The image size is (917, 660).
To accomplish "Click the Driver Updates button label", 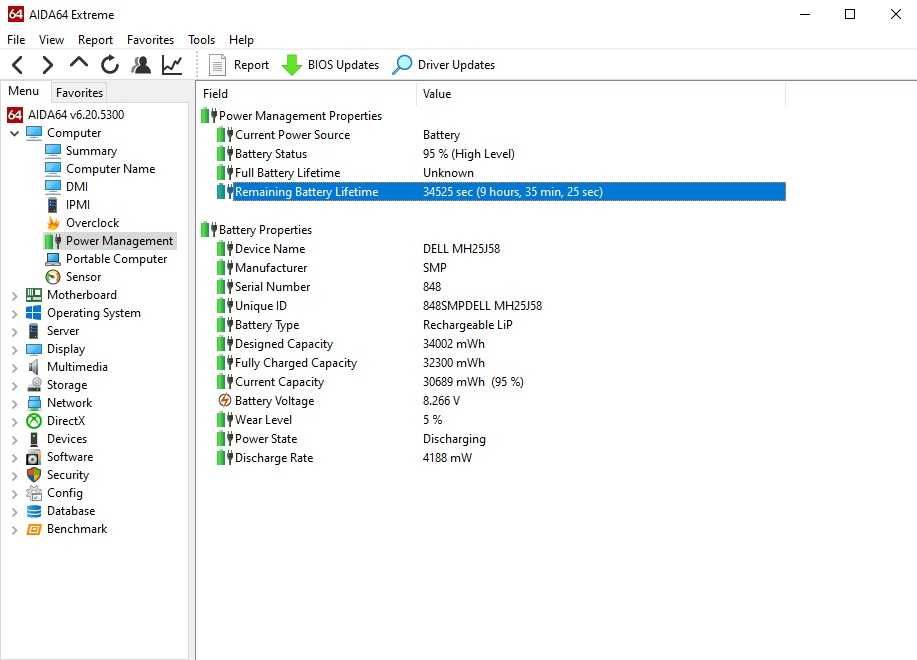I will point(456,65).
